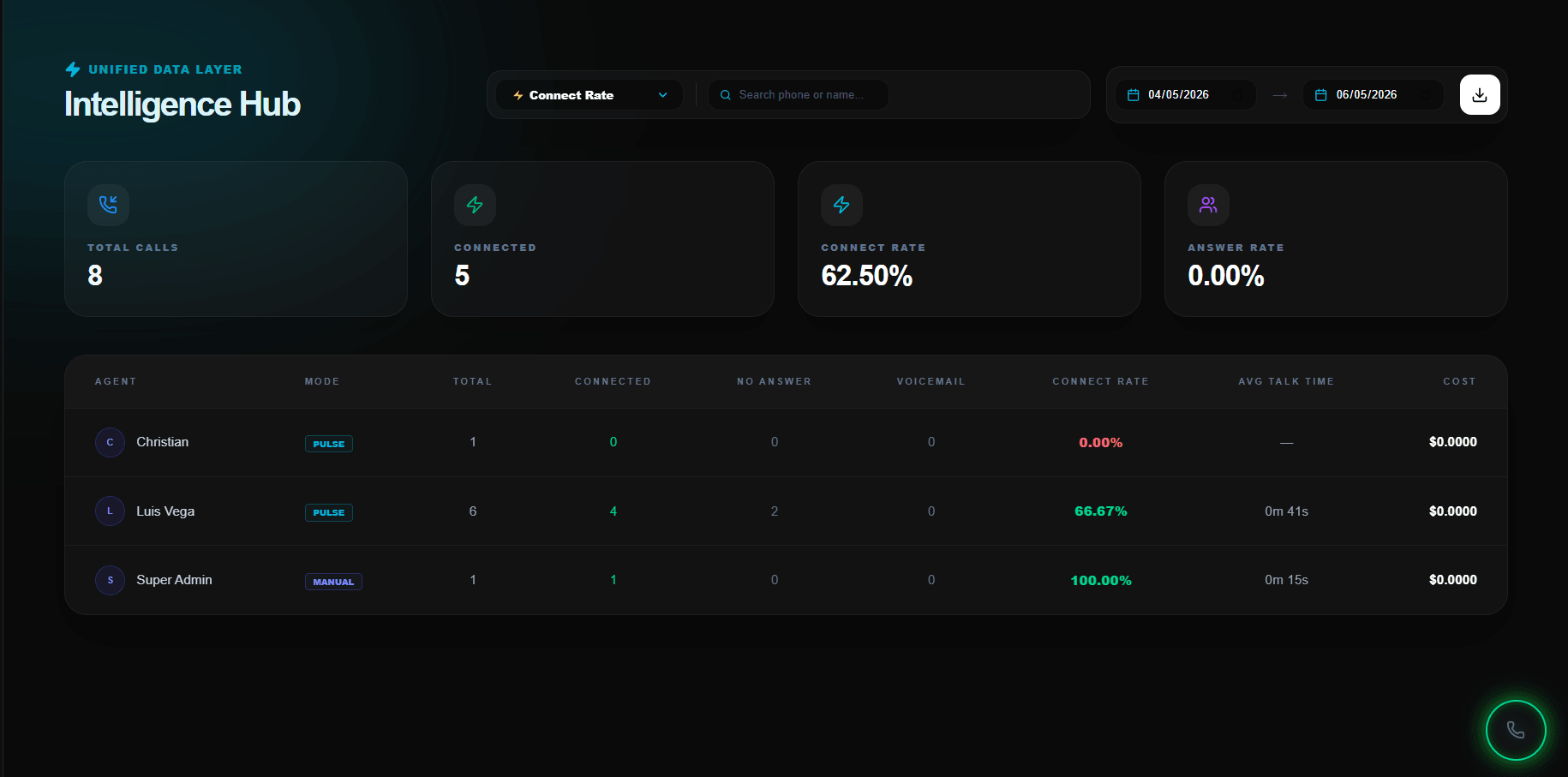Click the start date calendar icon
The width and height of the screenshot is (1568, 777).
(1133, 95)
